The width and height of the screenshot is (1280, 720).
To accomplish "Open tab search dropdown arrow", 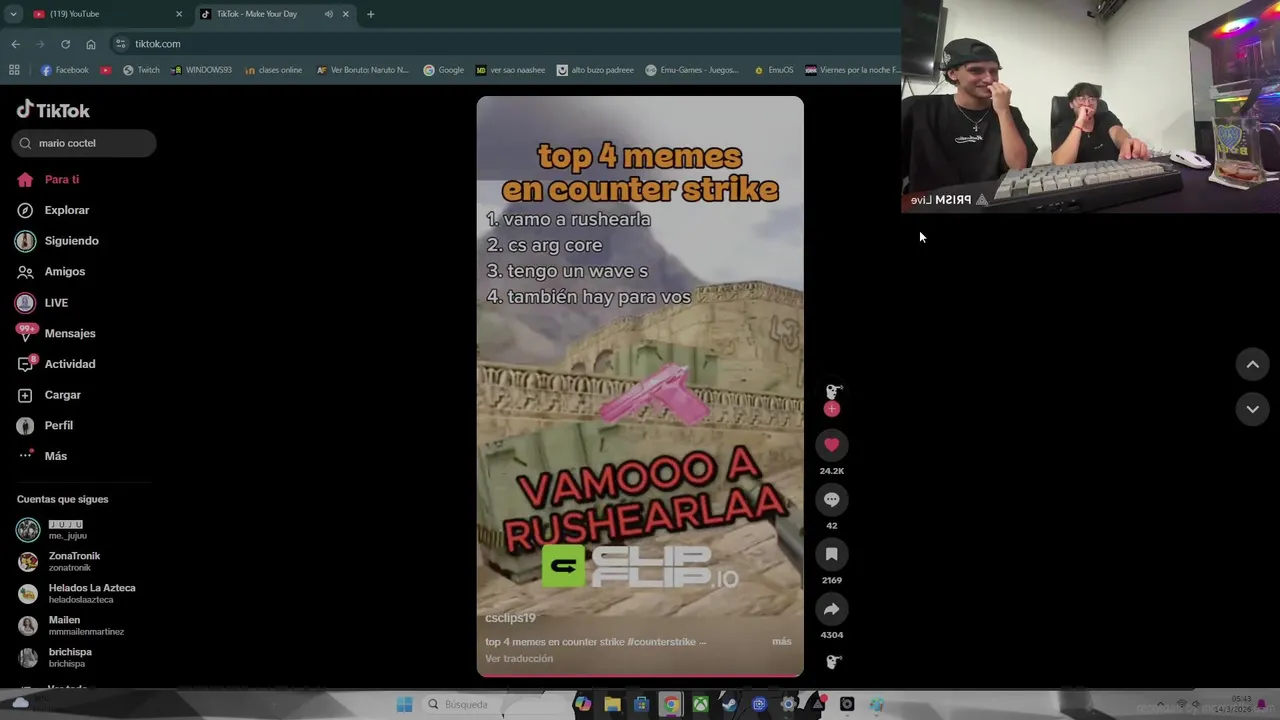I will [x=12, y=14].
